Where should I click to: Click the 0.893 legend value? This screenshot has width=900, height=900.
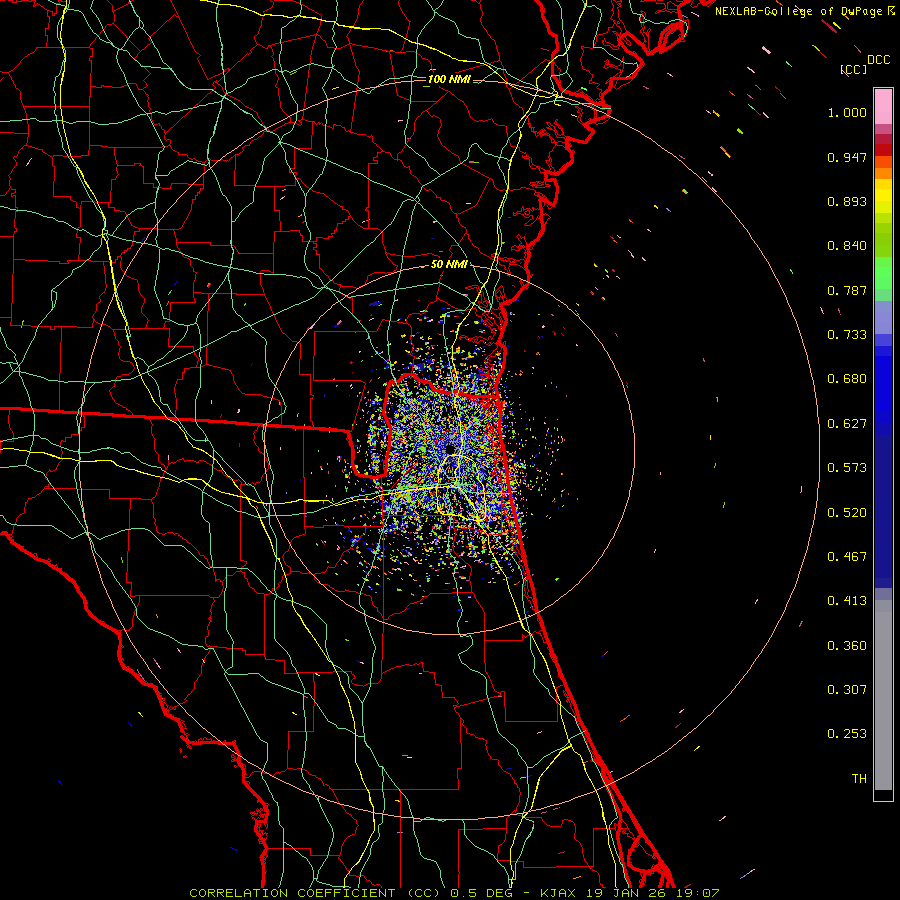[x=847, y=201]
